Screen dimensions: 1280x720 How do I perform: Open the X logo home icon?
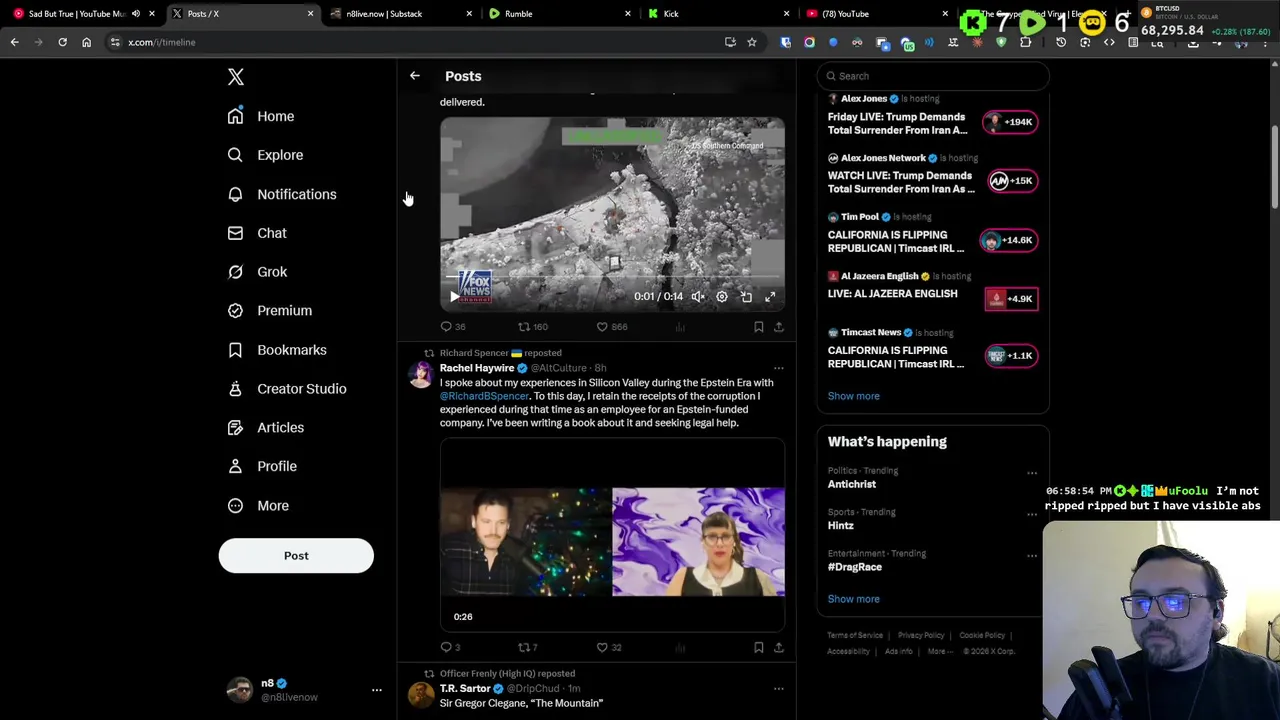click(x=236, y=77)
